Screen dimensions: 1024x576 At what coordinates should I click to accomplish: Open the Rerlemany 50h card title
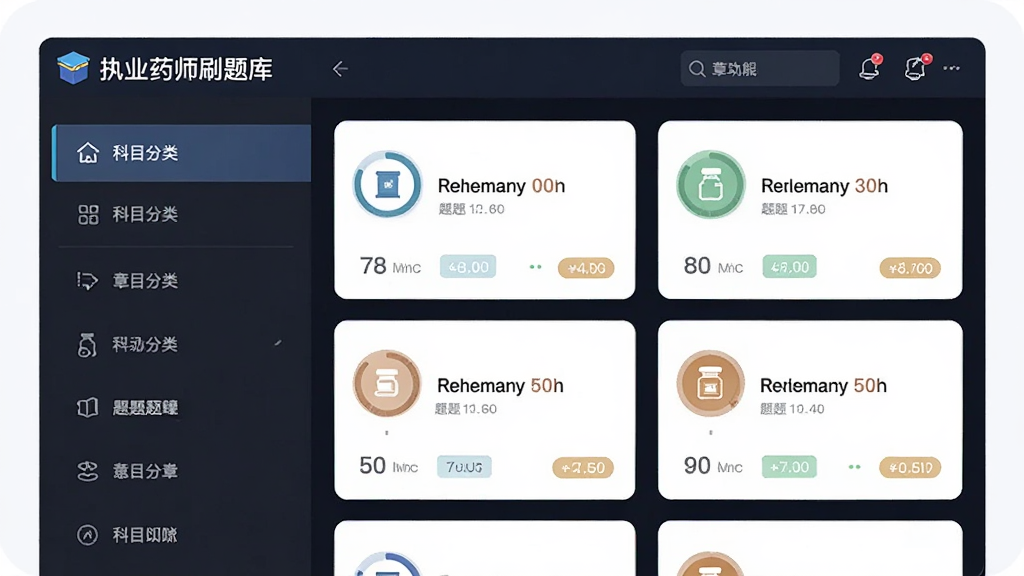click(824, 385)
